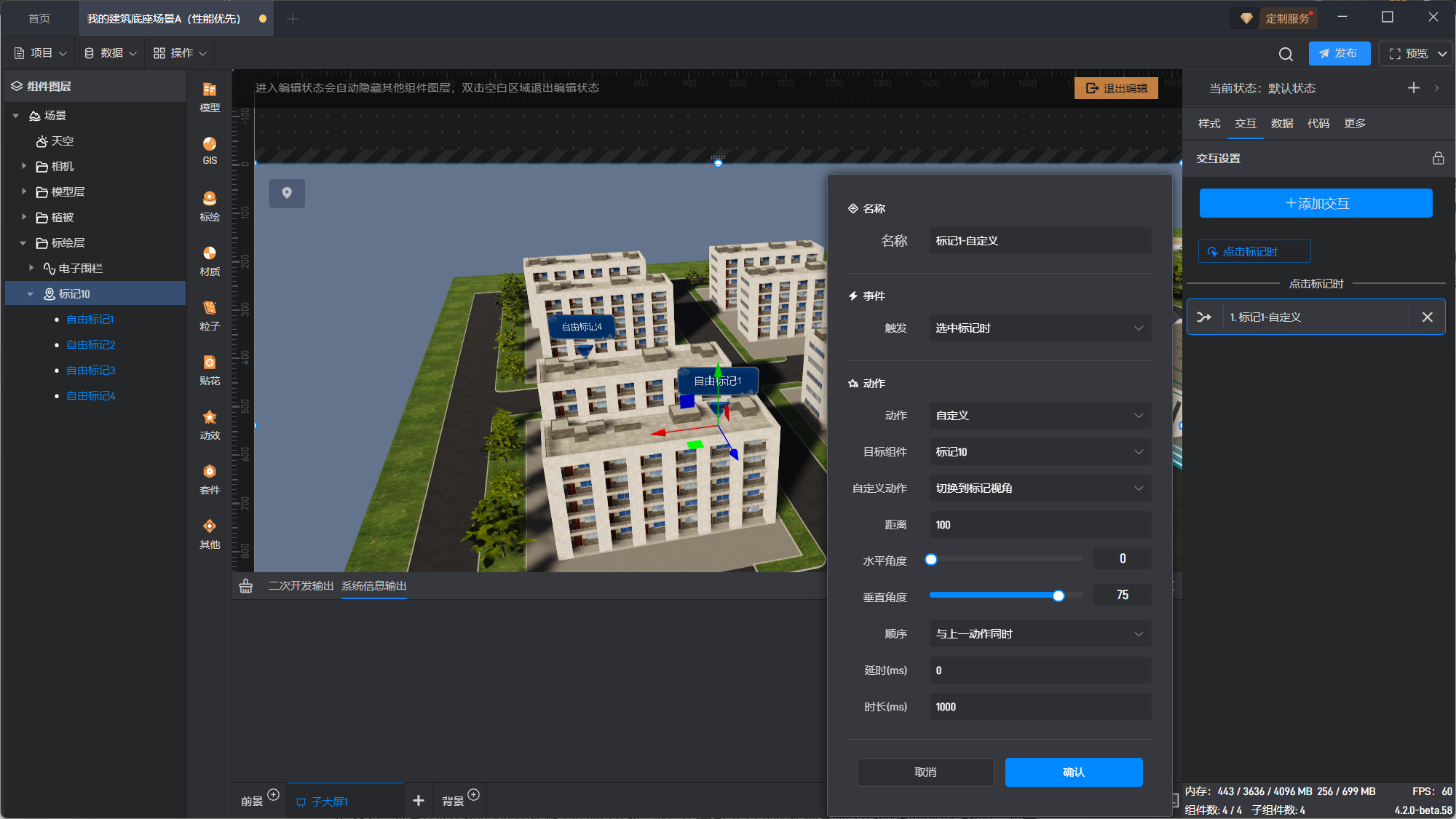Switch to the 样式 tab
The width and height of the screenshot is (1456, 819).
[1209, 124]
